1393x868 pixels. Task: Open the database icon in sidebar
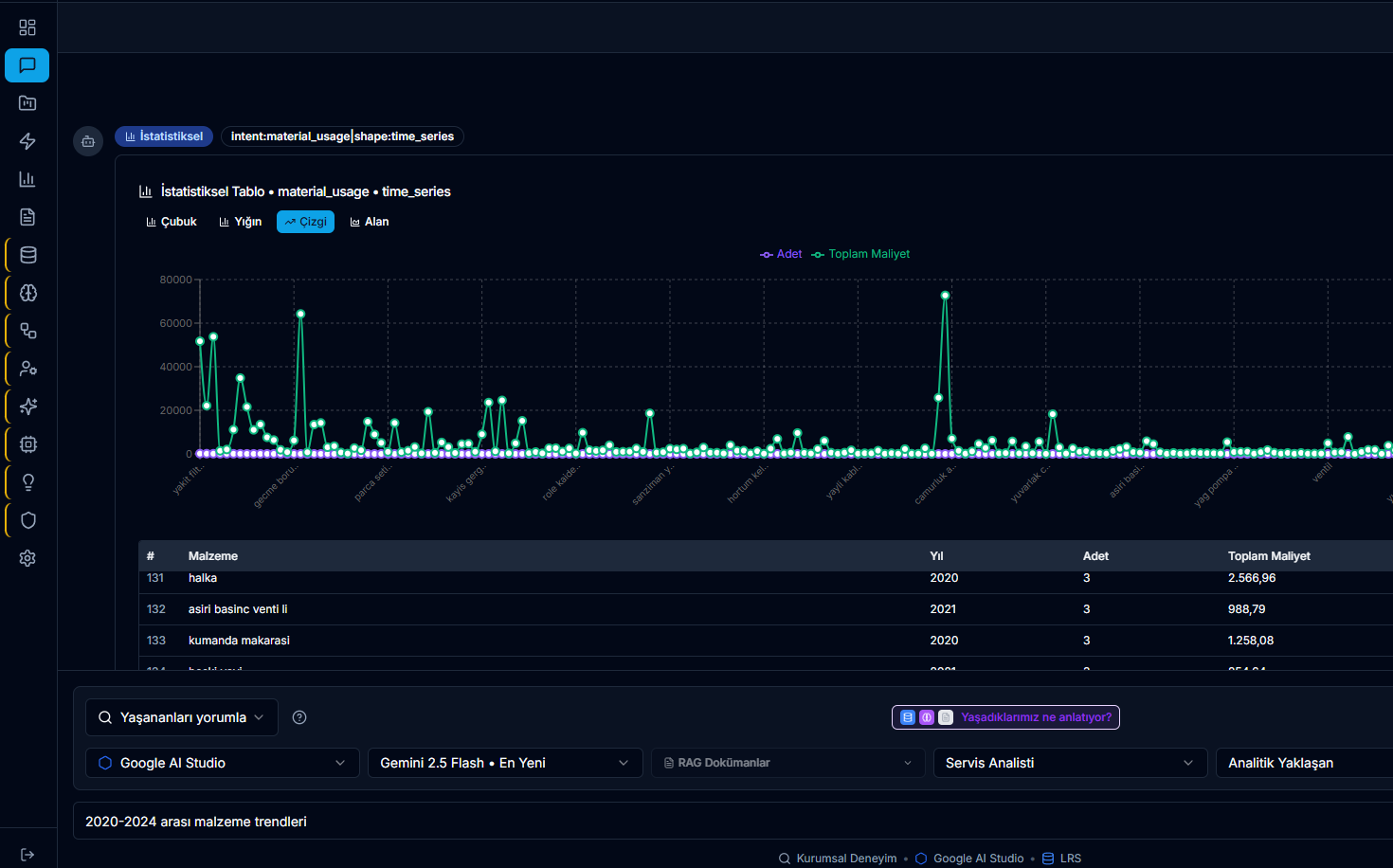coord(27,255)
